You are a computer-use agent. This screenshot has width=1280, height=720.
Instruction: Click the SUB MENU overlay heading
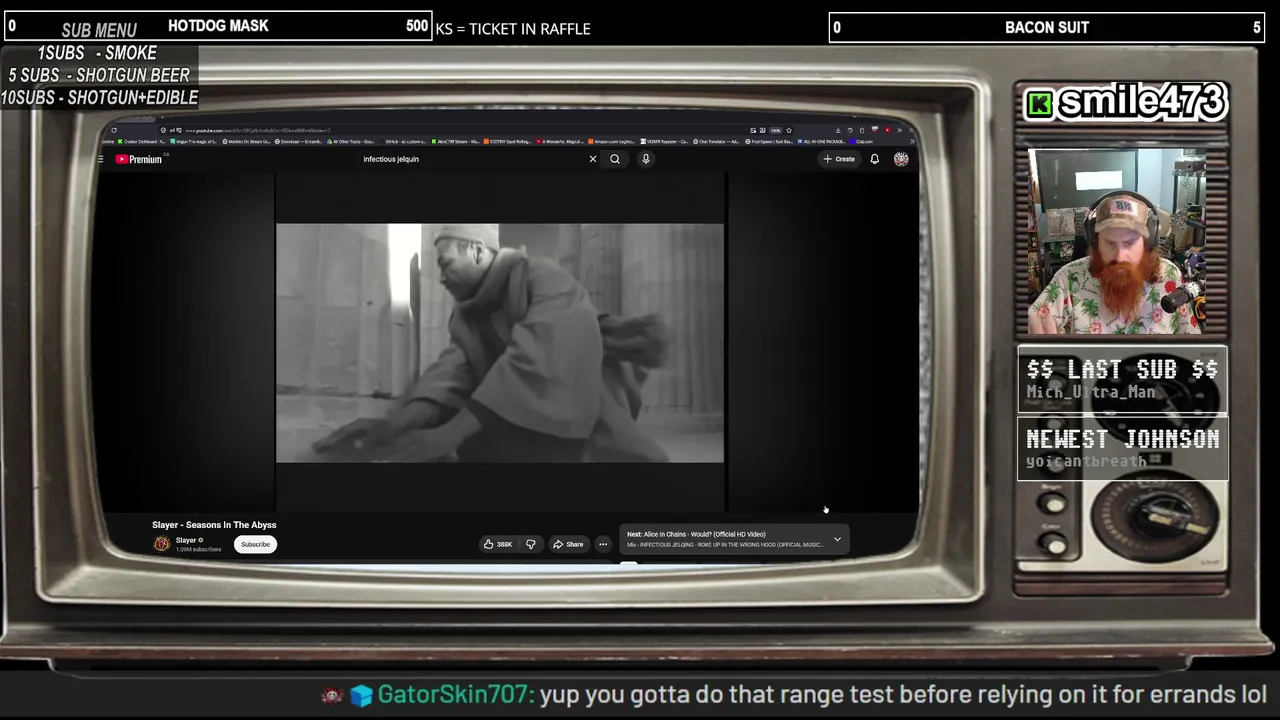click(x=99, y=30)
